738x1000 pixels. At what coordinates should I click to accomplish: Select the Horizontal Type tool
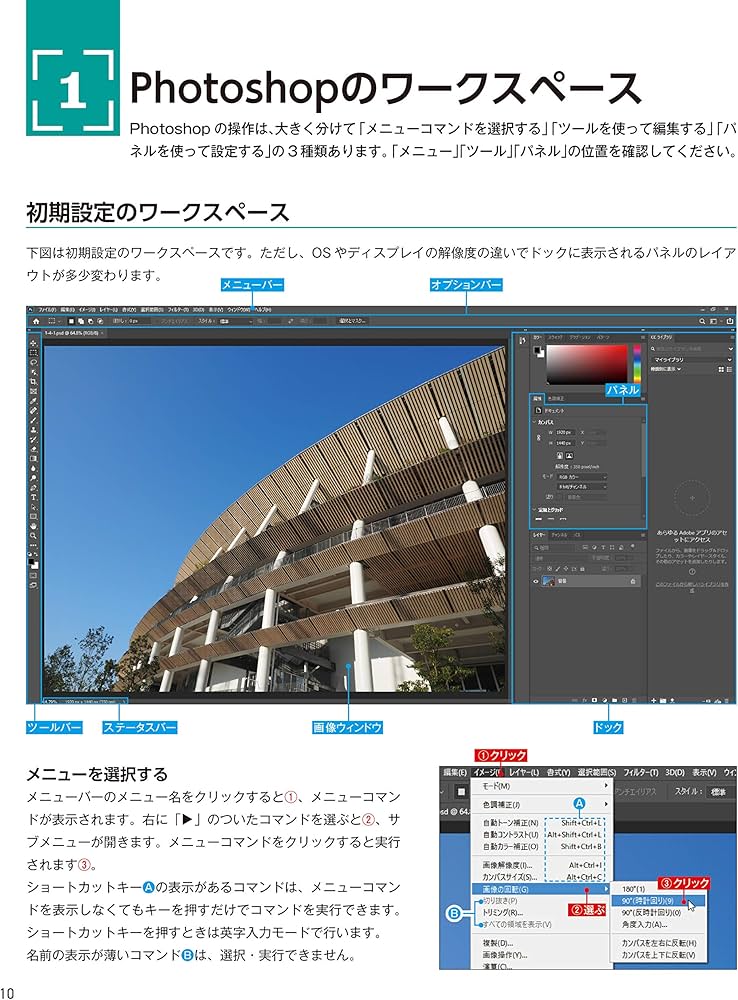click(x=33, y=497)
